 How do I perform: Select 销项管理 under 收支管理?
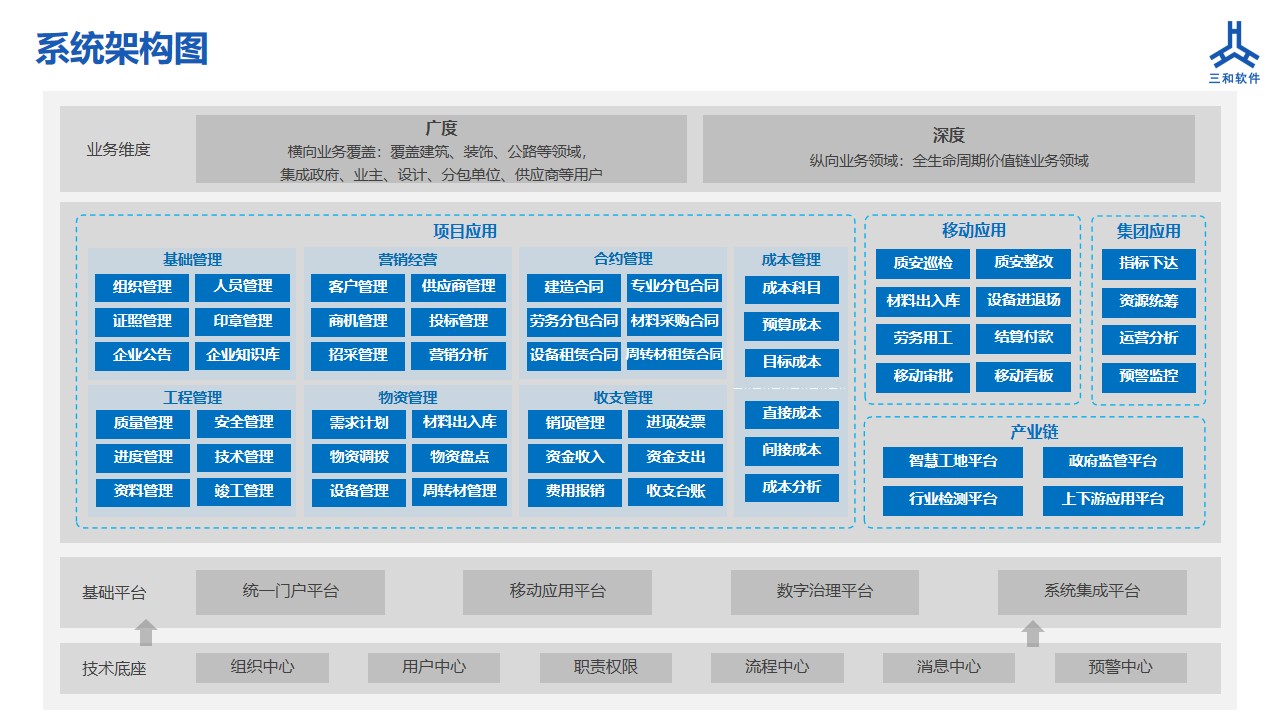coord(575,423)
